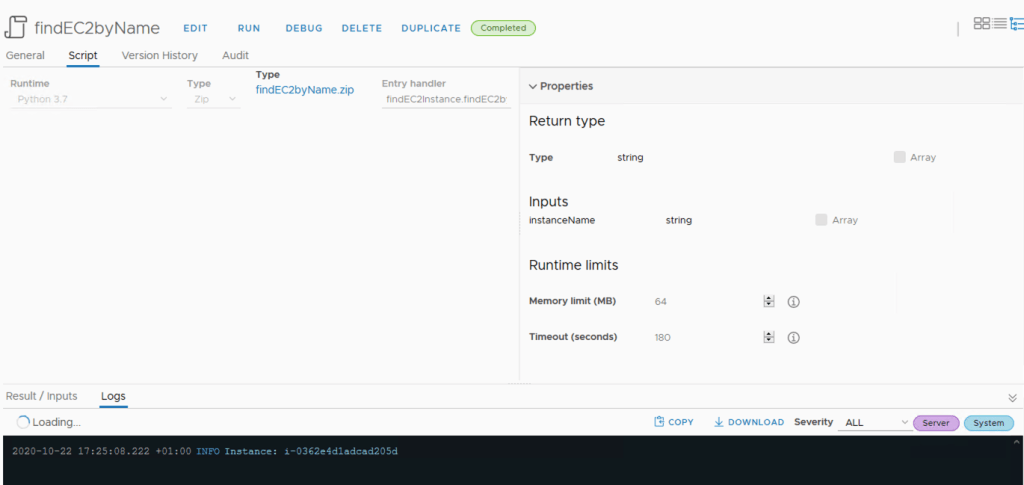Viewport: 1024px width, 485px height.
Task: Switch to the list view icon
Action: [x=999, y=23]
